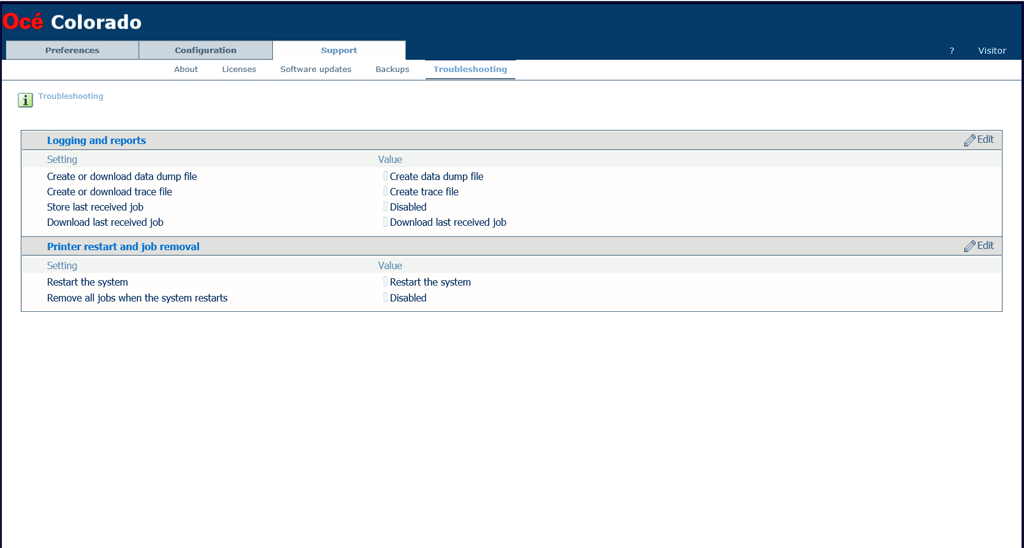This screenshot has width=1024, height=548.
Task: Select the Support tab
Action: [x=339, y=50]
